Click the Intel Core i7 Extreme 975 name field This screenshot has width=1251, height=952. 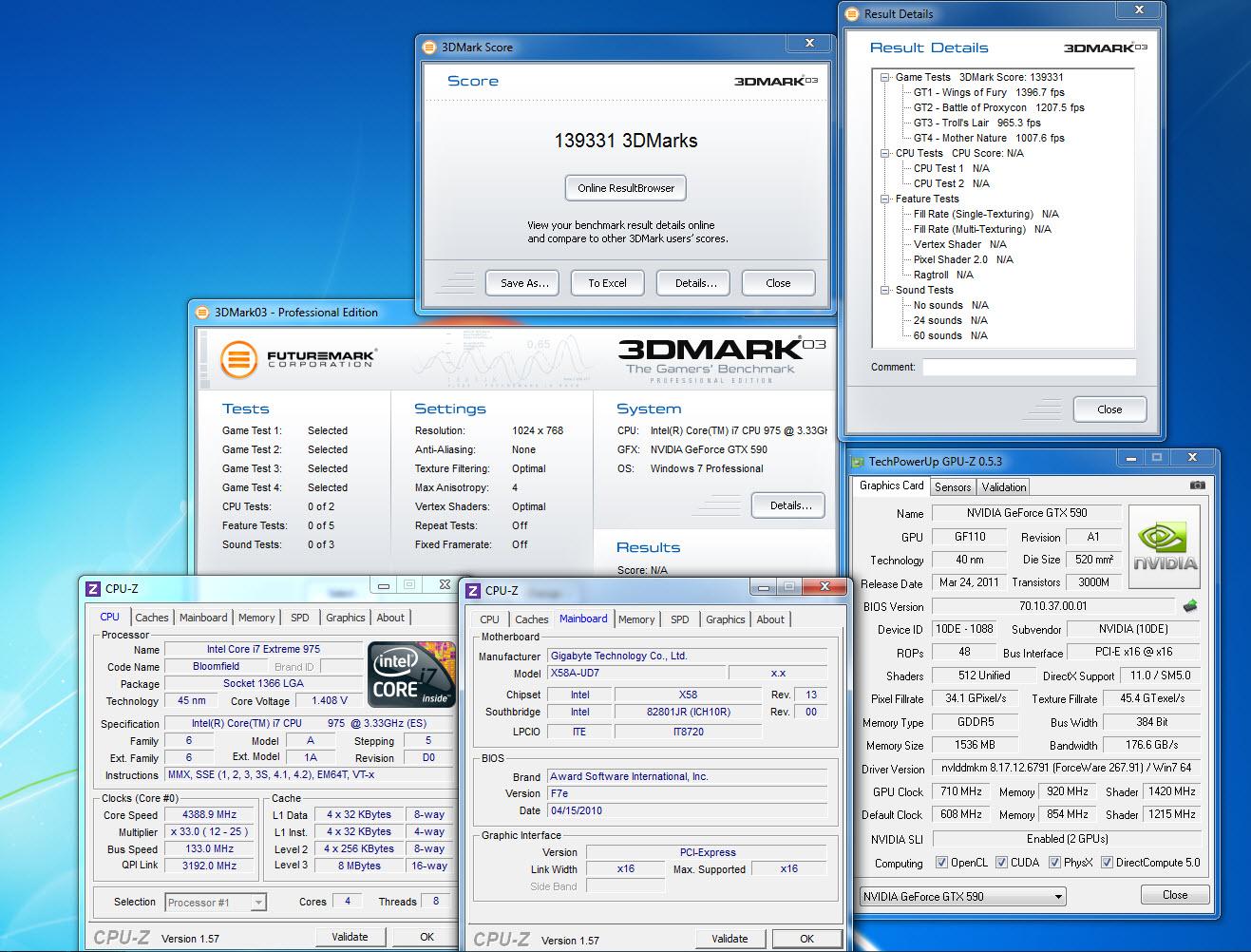coord(263,650)
